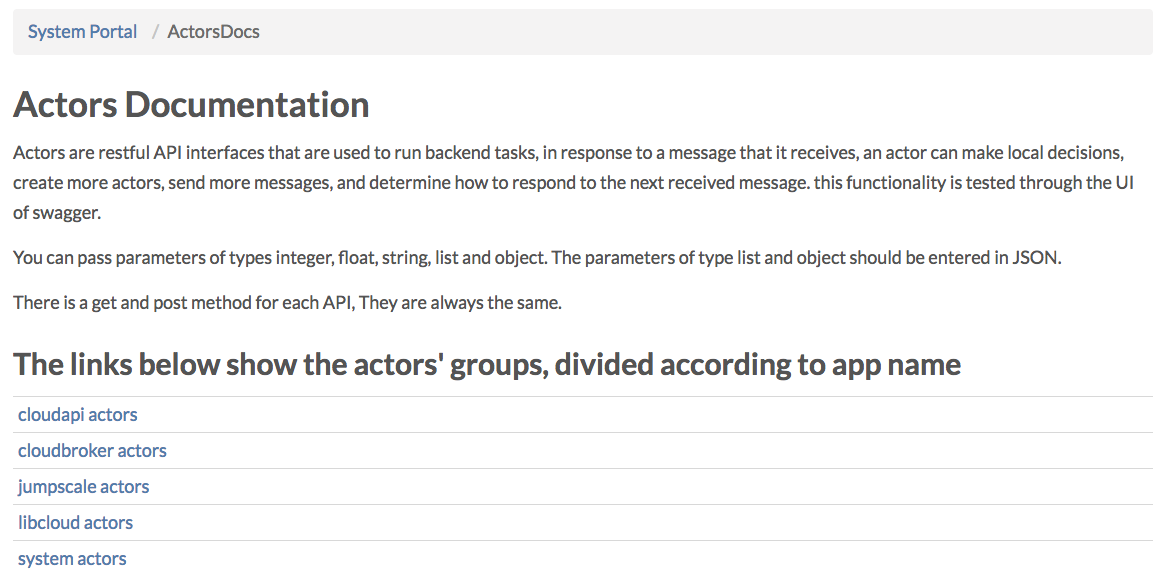
Task: Open the System Portal breadcrumb link
Action: click(x=82, y=32)
